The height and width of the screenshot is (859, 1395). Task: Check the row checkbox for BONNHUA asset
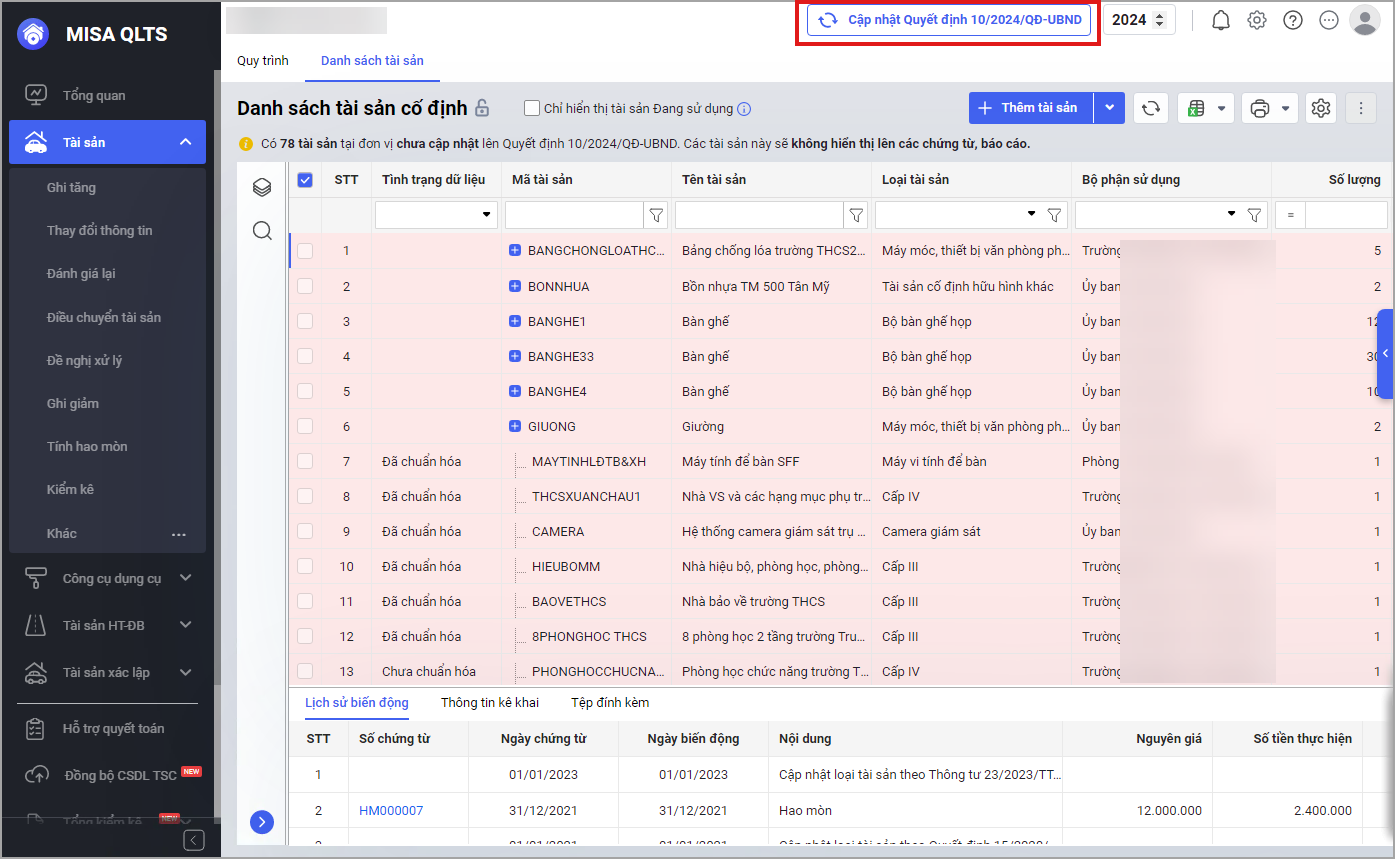pos(306,287)
